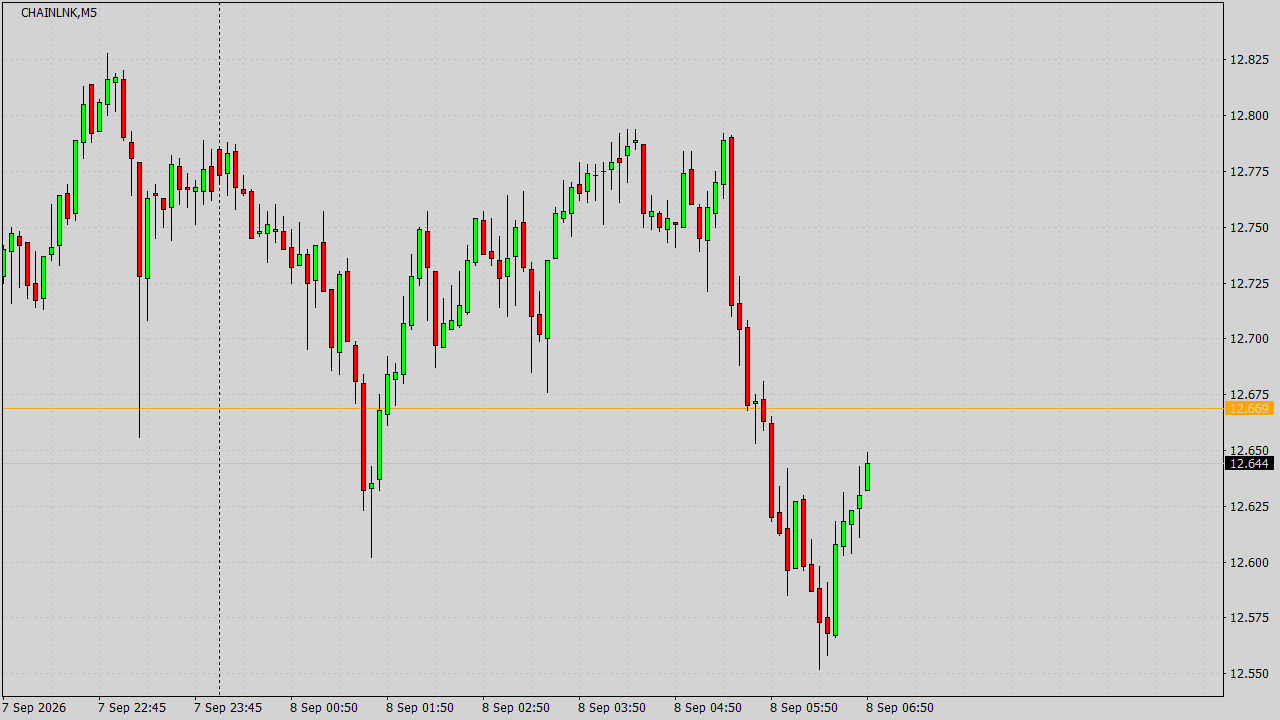
Task: Click the 7 Sep 2026 date label
Action: point(34,708)
